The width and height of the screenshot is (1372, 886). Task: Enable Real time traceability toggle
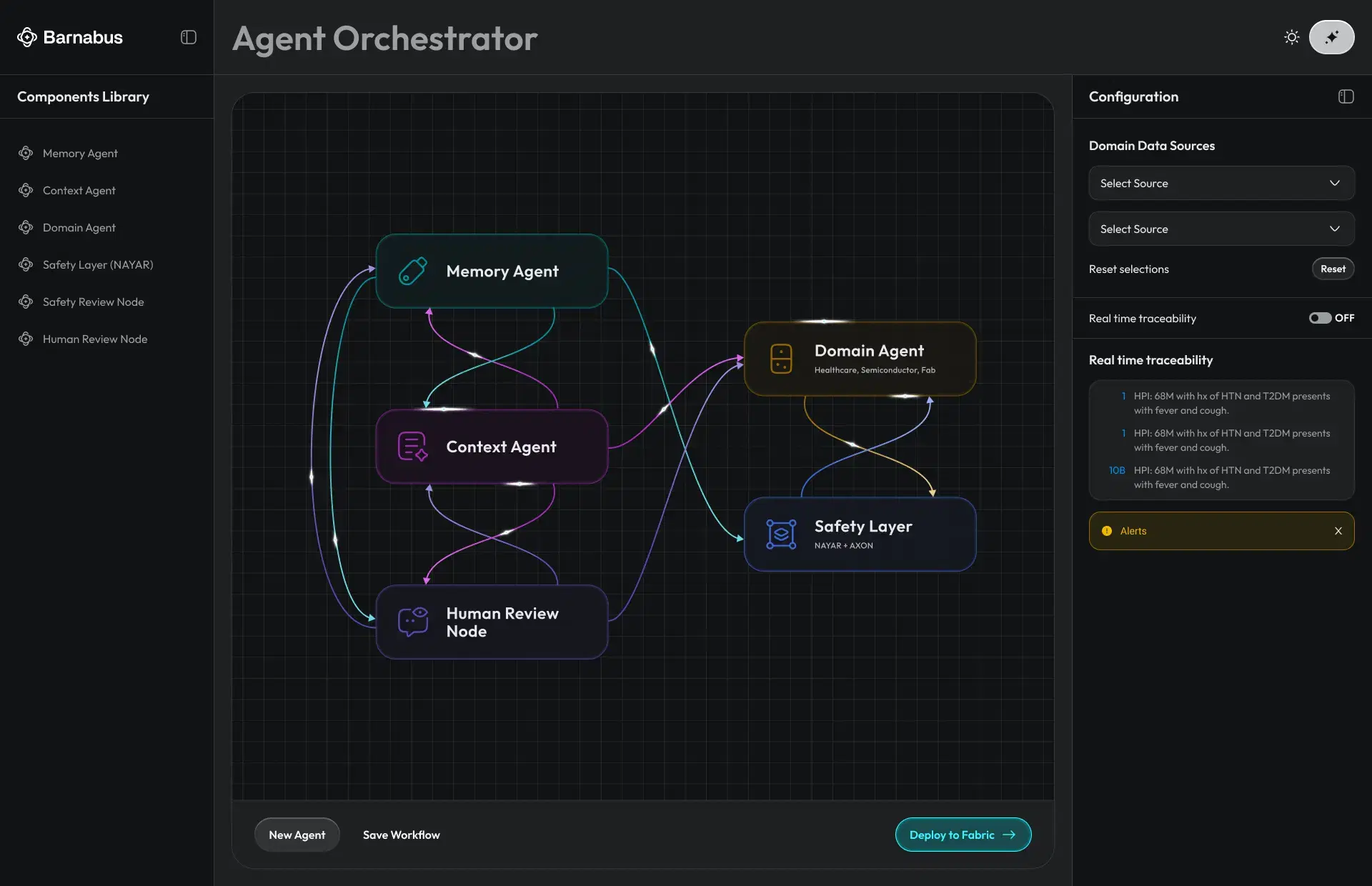tap(1319, 318)
